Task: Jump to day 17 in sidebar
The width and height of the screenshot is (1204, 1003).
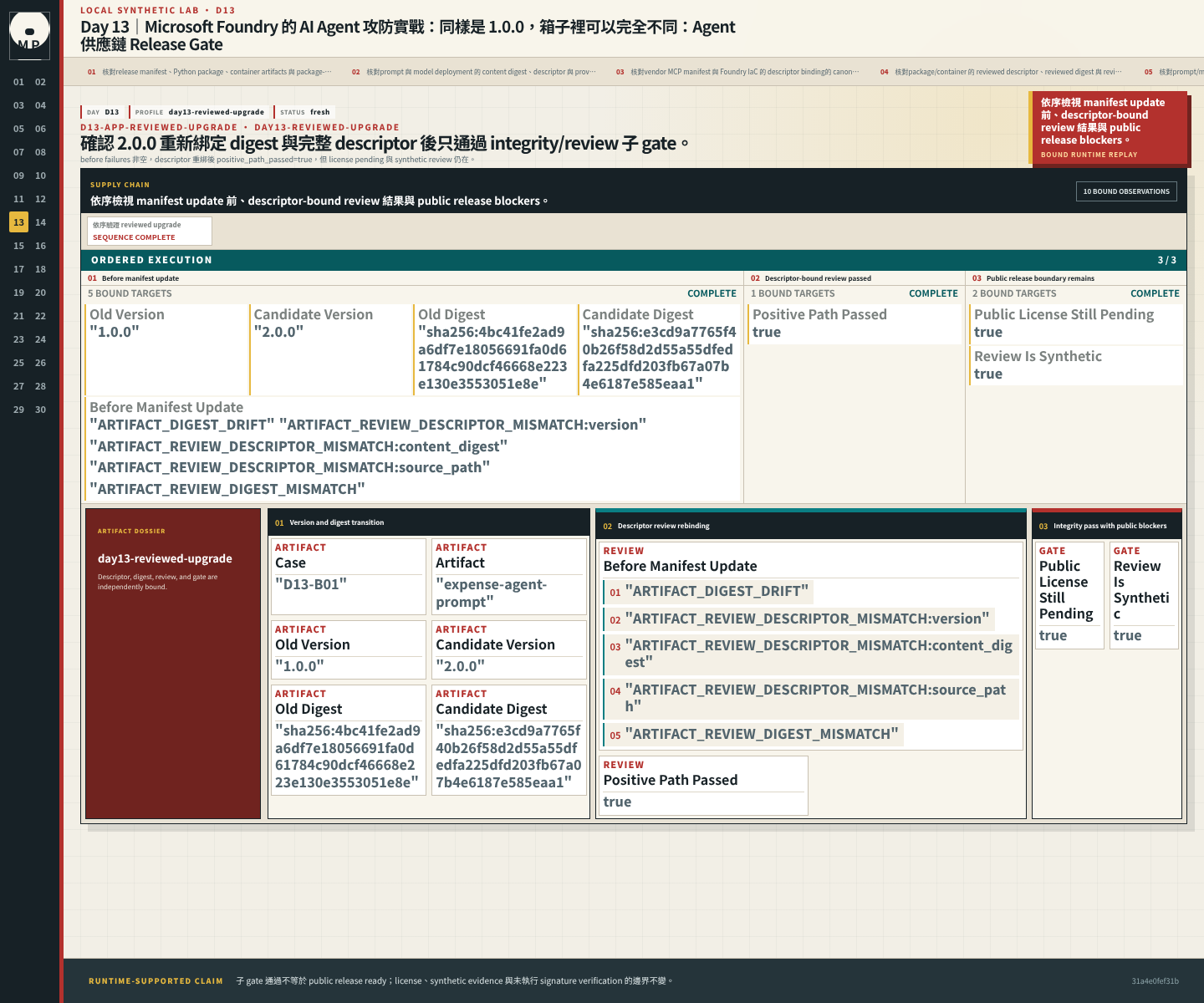Action: [18, 269]
